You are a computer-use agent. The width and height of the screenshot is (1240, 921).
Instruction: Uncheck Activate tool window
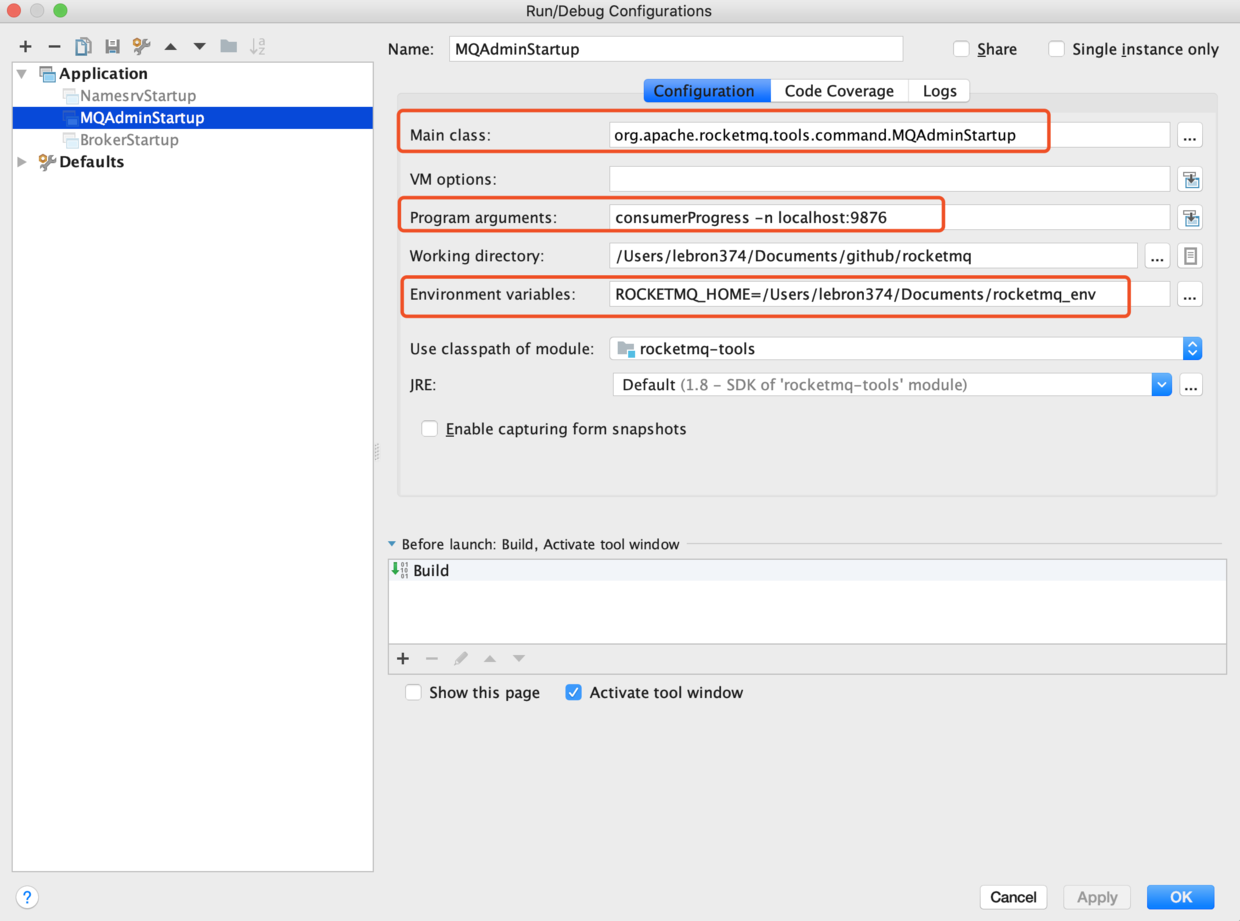(574, 692)
